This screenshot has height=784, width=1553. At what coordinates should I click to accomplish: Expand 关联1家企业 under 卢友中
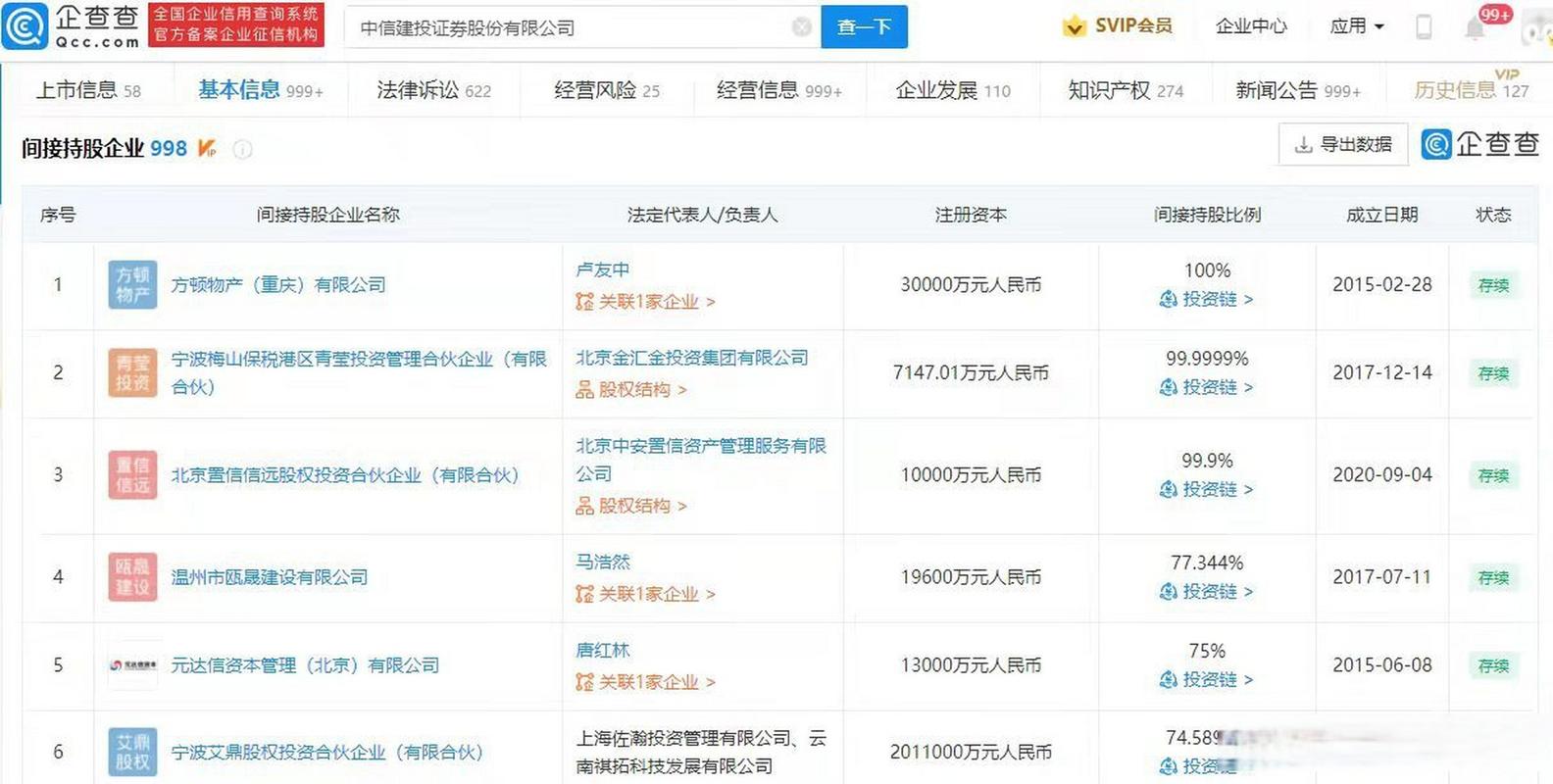coord(646,302)
